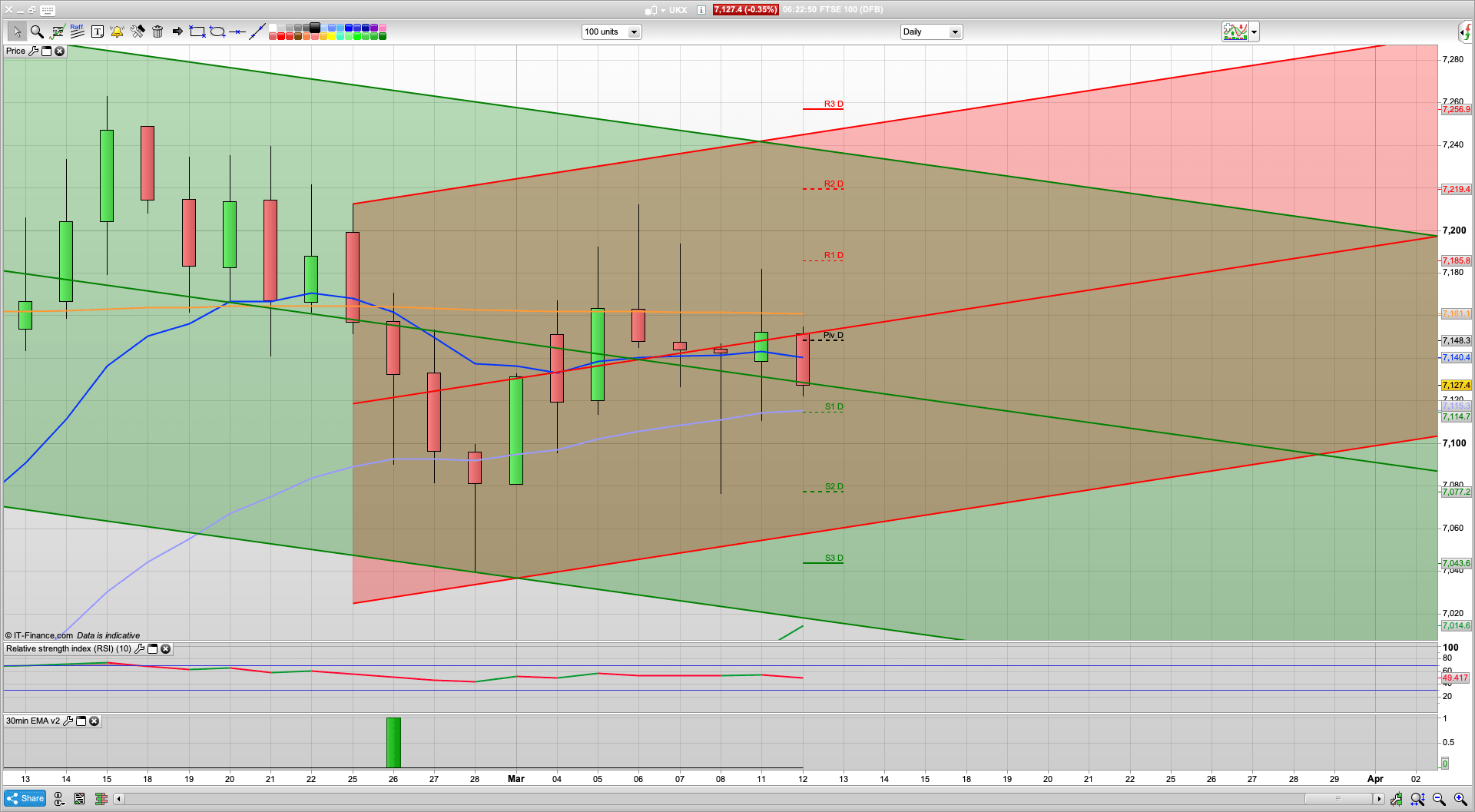Click the zoom out magnifier at bottom right
The height and width of the screenshot is (812, 1475).
pyautogui.click(x=1439, y=800)
